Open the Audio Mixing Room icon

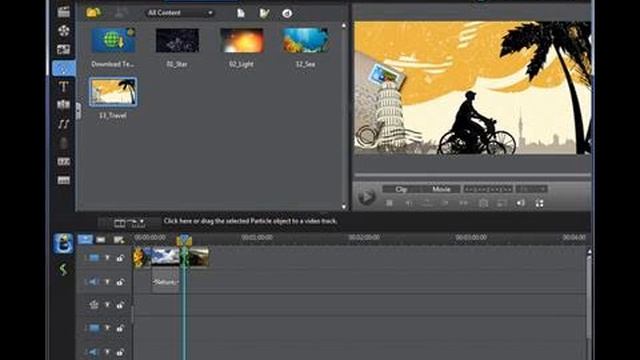click(63, 124)
